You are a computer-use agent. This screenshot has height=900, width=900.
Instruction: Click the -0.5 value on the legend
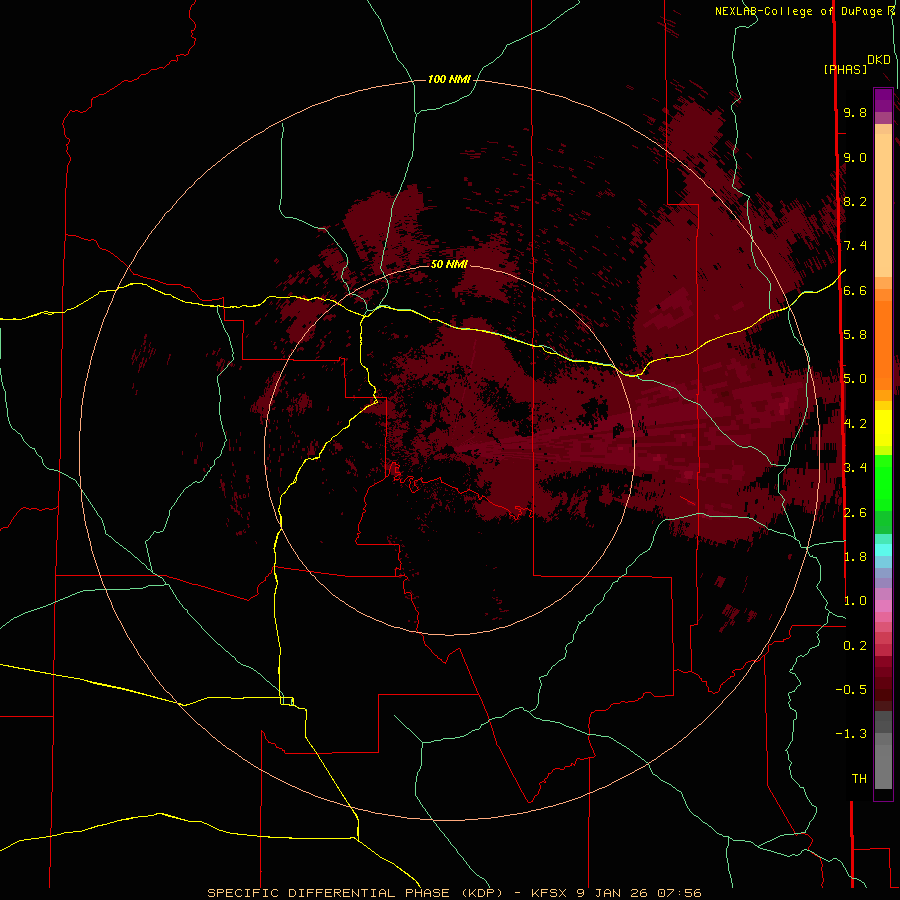coord(851,690)
